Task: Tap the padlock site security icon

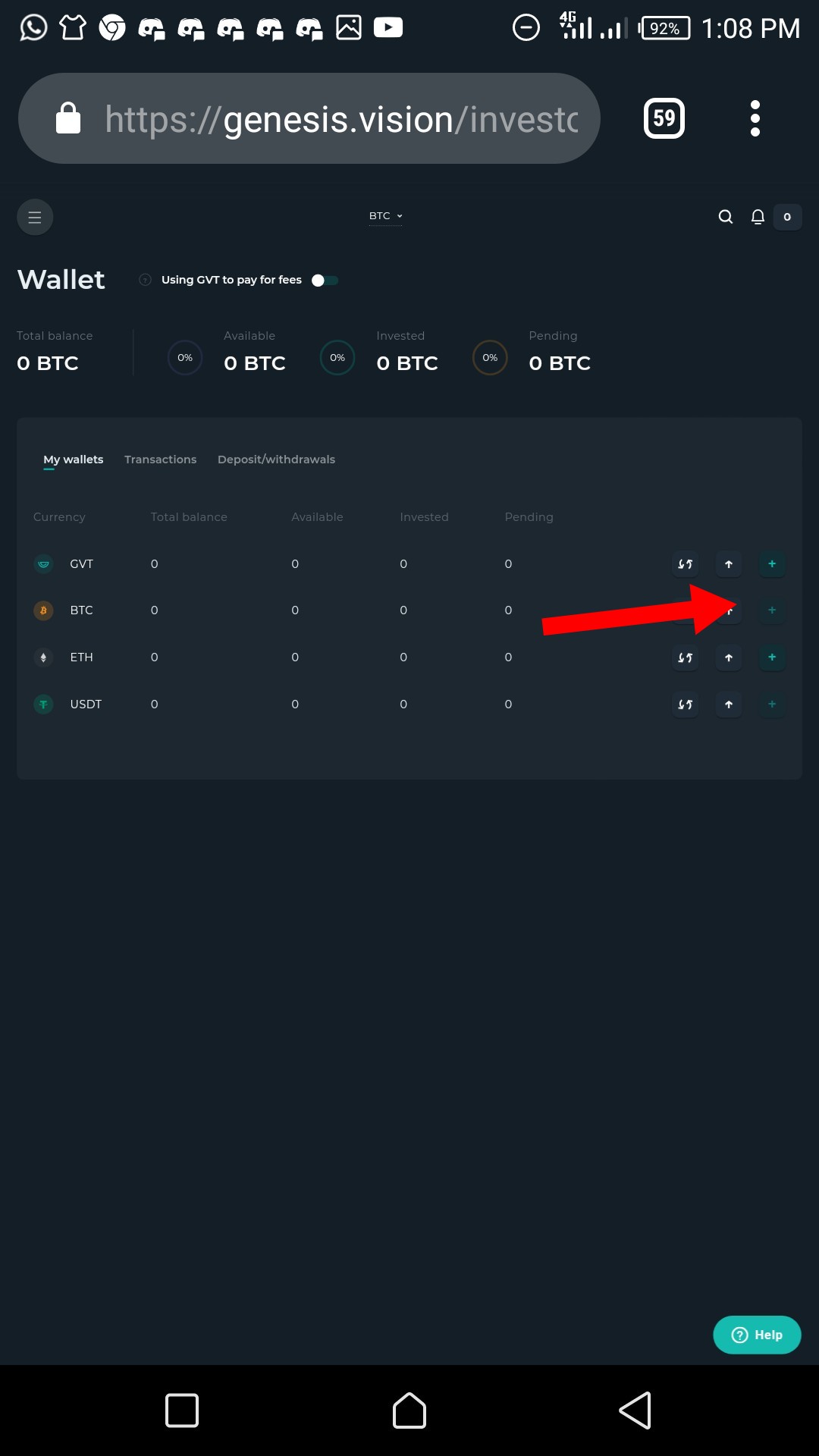Action: (68, 118)
